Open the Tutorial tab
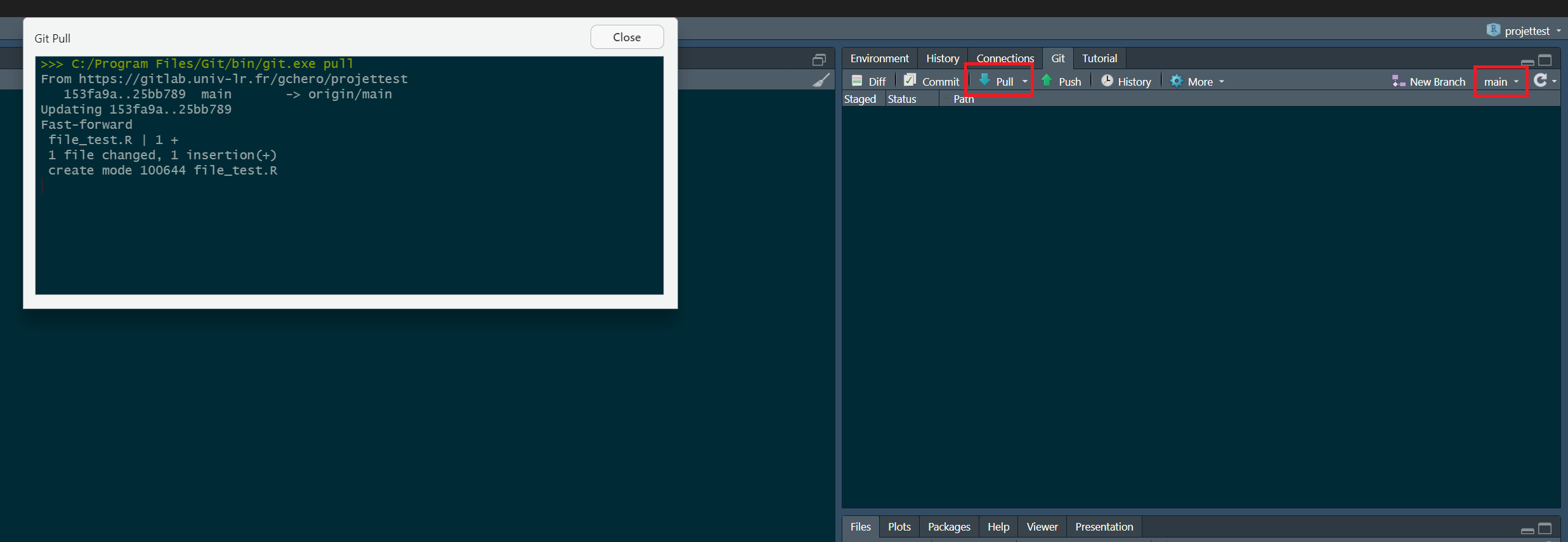Screen dimensions: 1568x542 click(1099, 58)
